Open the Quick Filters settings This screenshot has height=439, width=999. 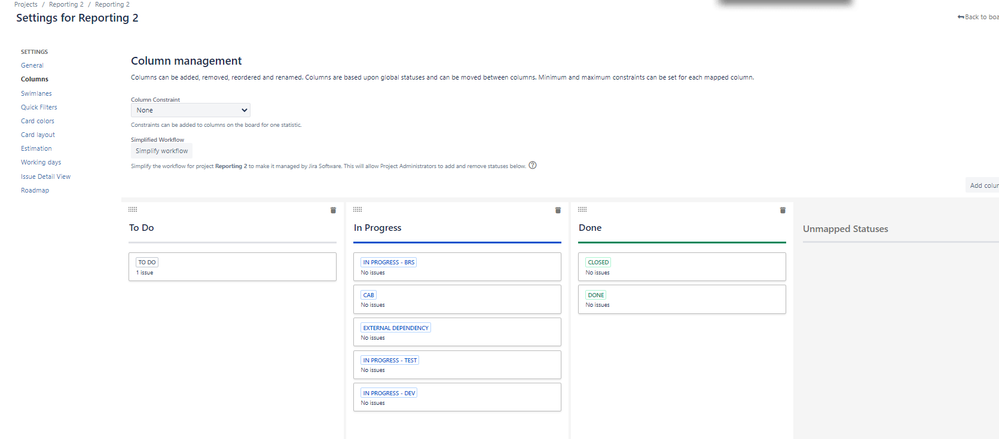(x=39, y=107)
